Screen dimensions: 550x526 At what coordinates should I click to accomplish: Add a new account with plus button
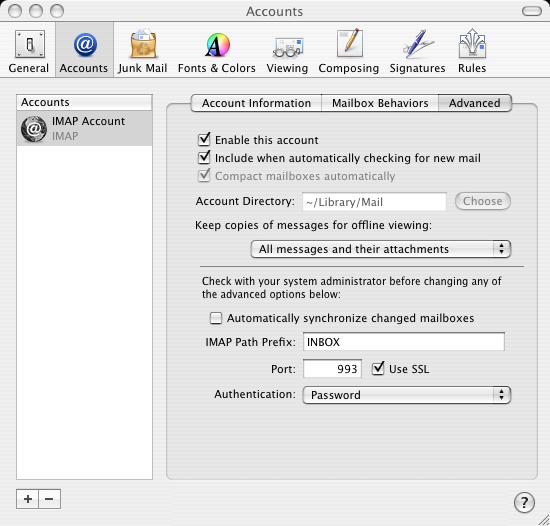28,499
